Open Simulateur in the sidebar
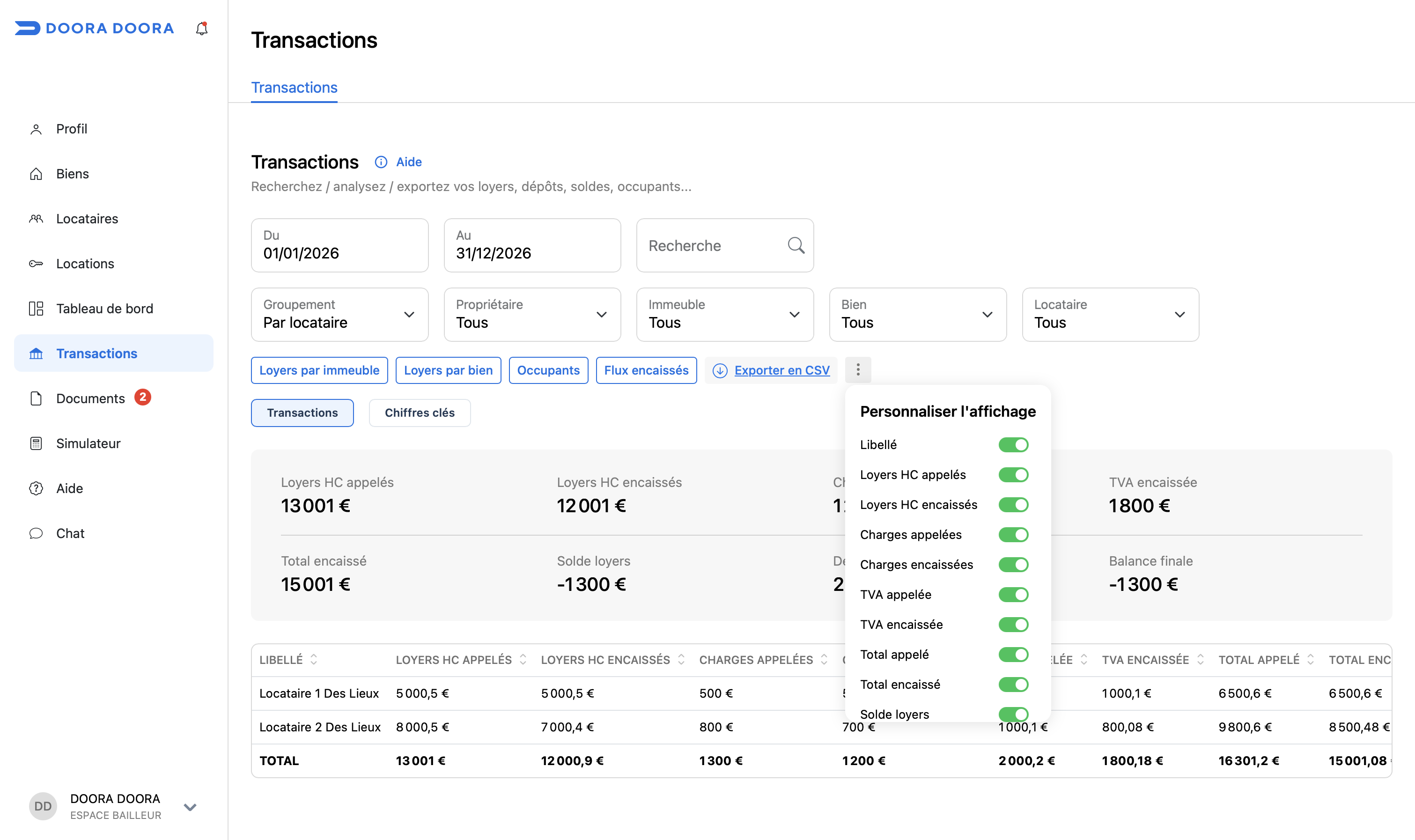The height and width of the screenshot is (840, 1415). pyautogui.click(x=114, y=443)
